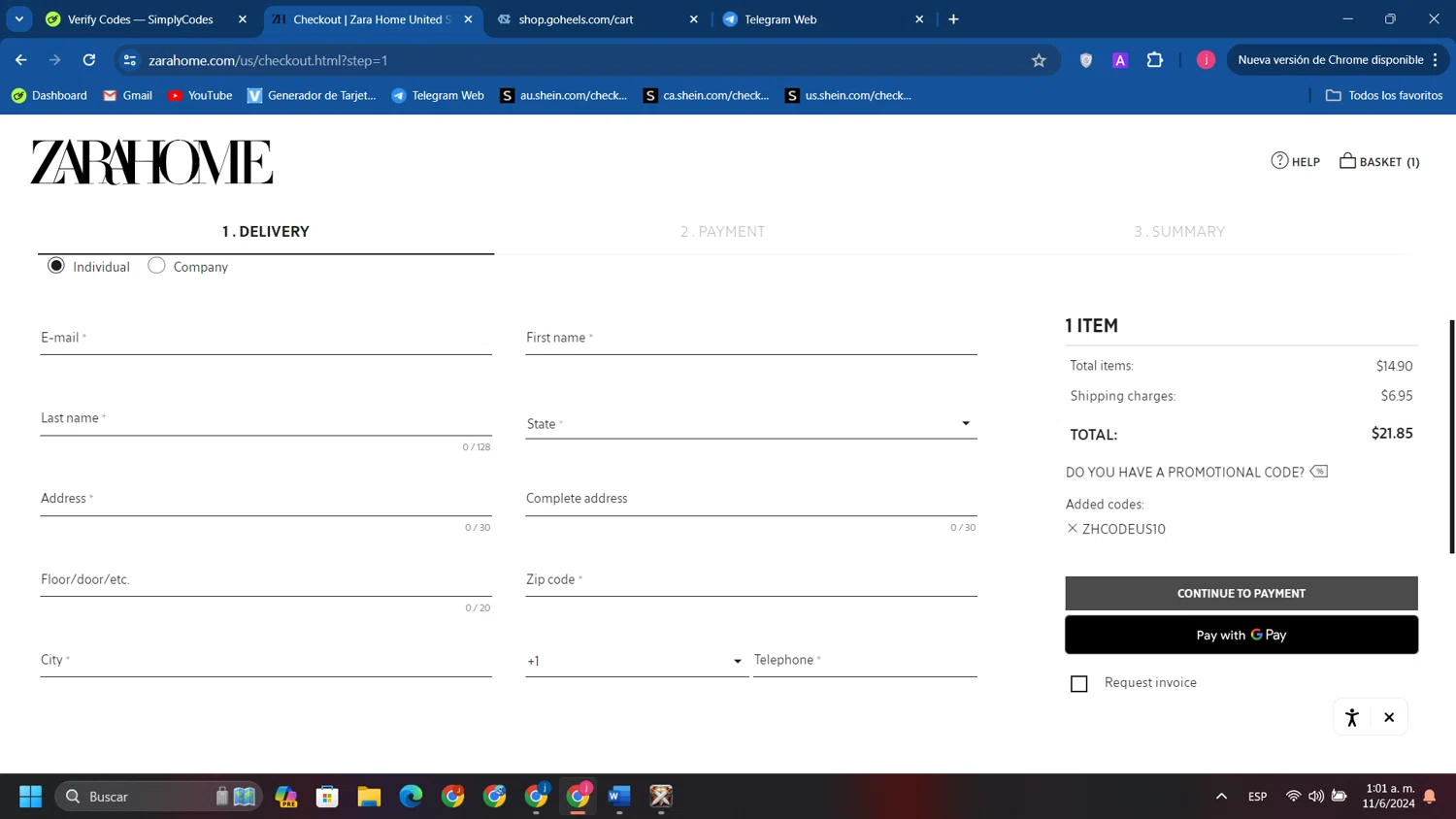Switch to shop.goheels.com/cart tab

[598, 19]
